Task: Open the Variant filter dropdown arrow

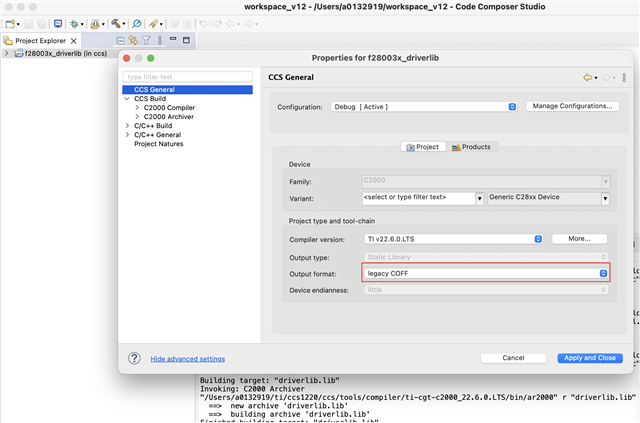Action: click(x=480, y=199)
